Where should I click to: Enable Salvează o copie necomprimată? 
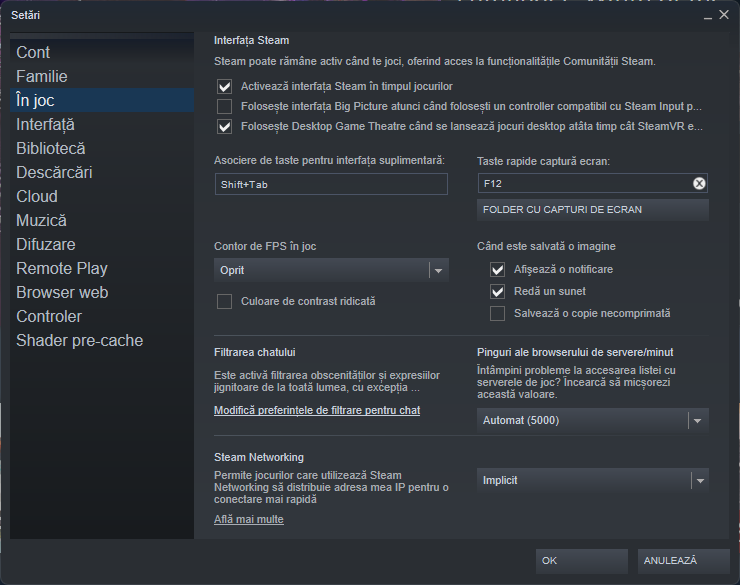(497, 313)
